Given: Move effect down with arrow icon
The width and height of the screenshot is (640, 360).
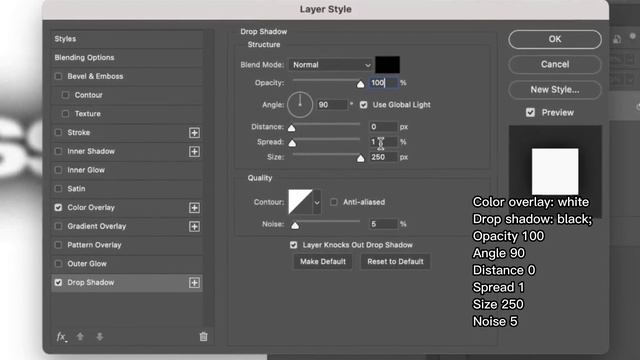Looking at the screenshot, I should pyautogui.click(x=100, y=337).
